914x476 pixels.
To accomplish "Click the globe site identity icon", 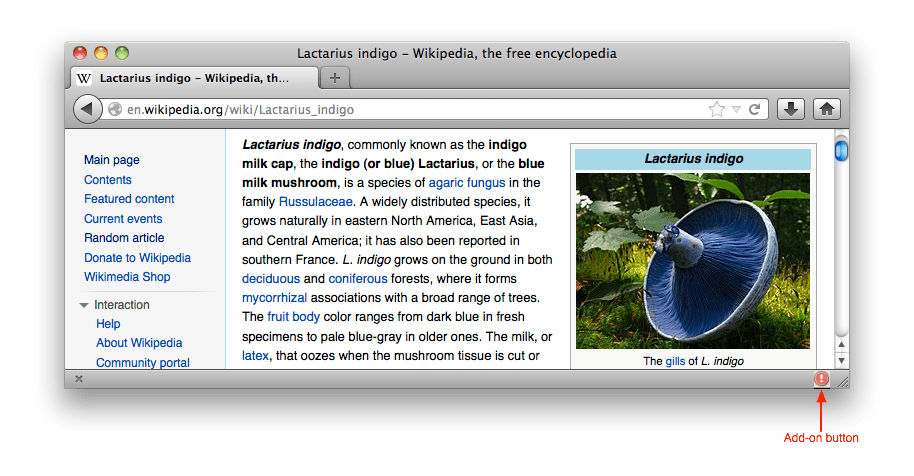I will point(115,109).
